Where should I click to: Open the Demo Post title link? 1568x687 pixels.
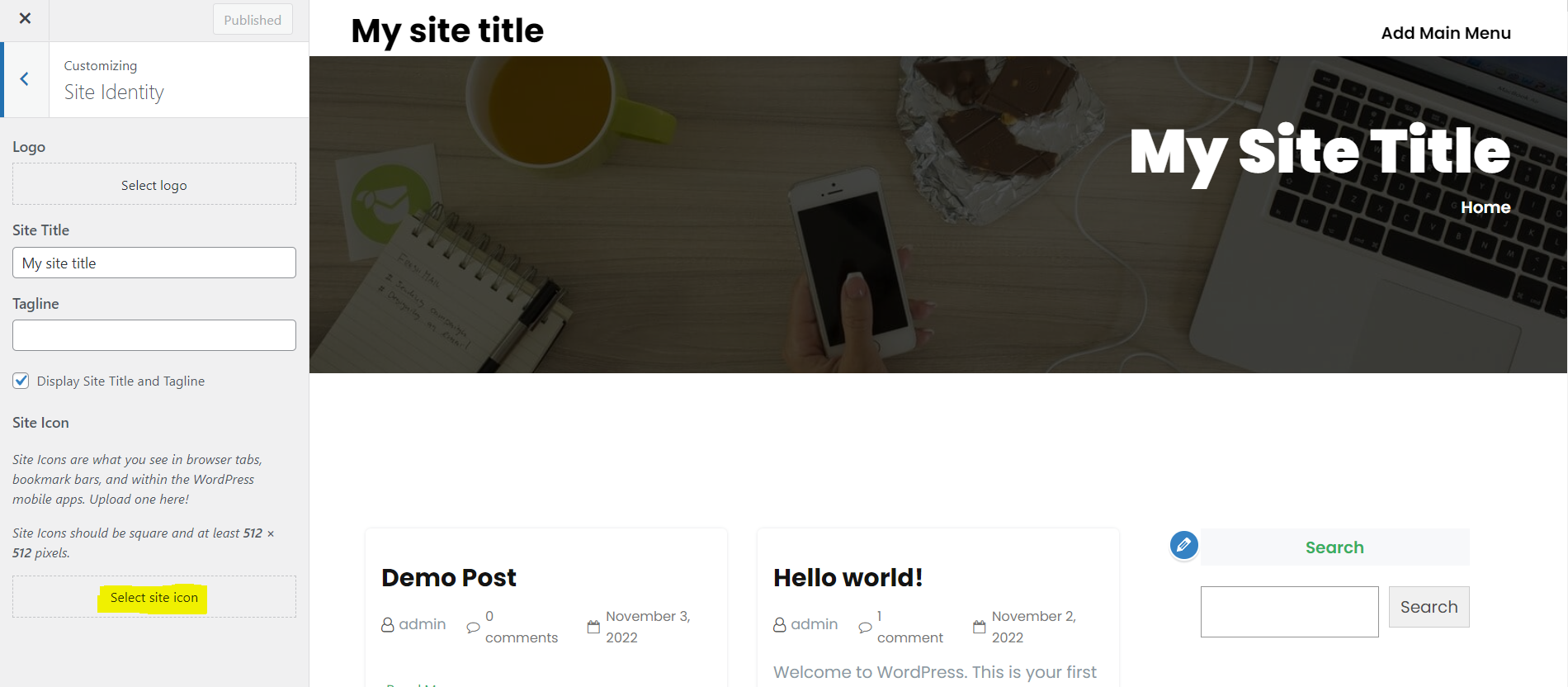449,577
